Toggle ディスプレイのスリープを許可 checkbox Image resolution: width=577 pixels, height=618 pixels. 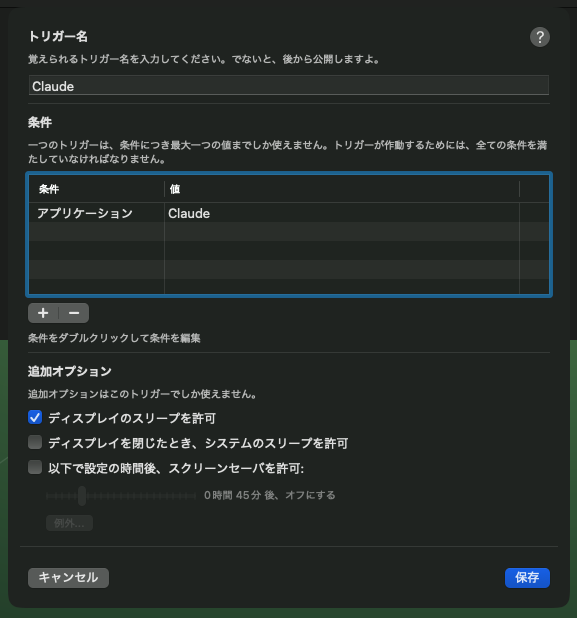(35, 417)
